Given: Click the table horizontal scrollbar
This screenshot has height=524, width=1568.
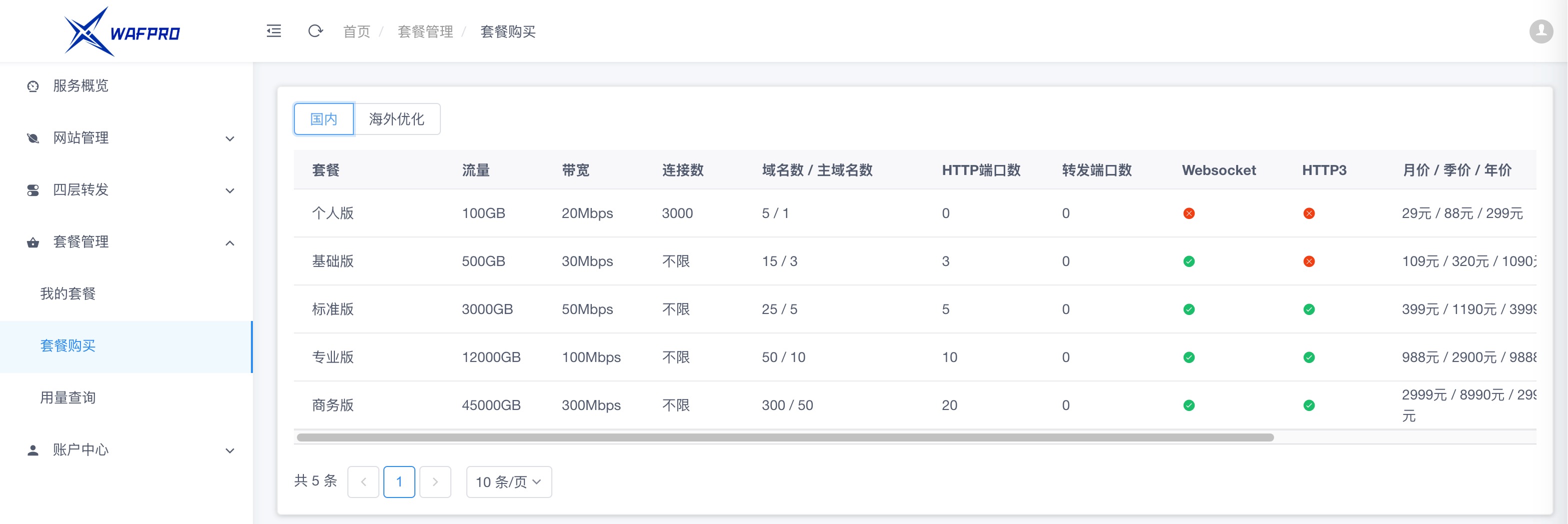Looking at the screenshot, I should (785, 437).
